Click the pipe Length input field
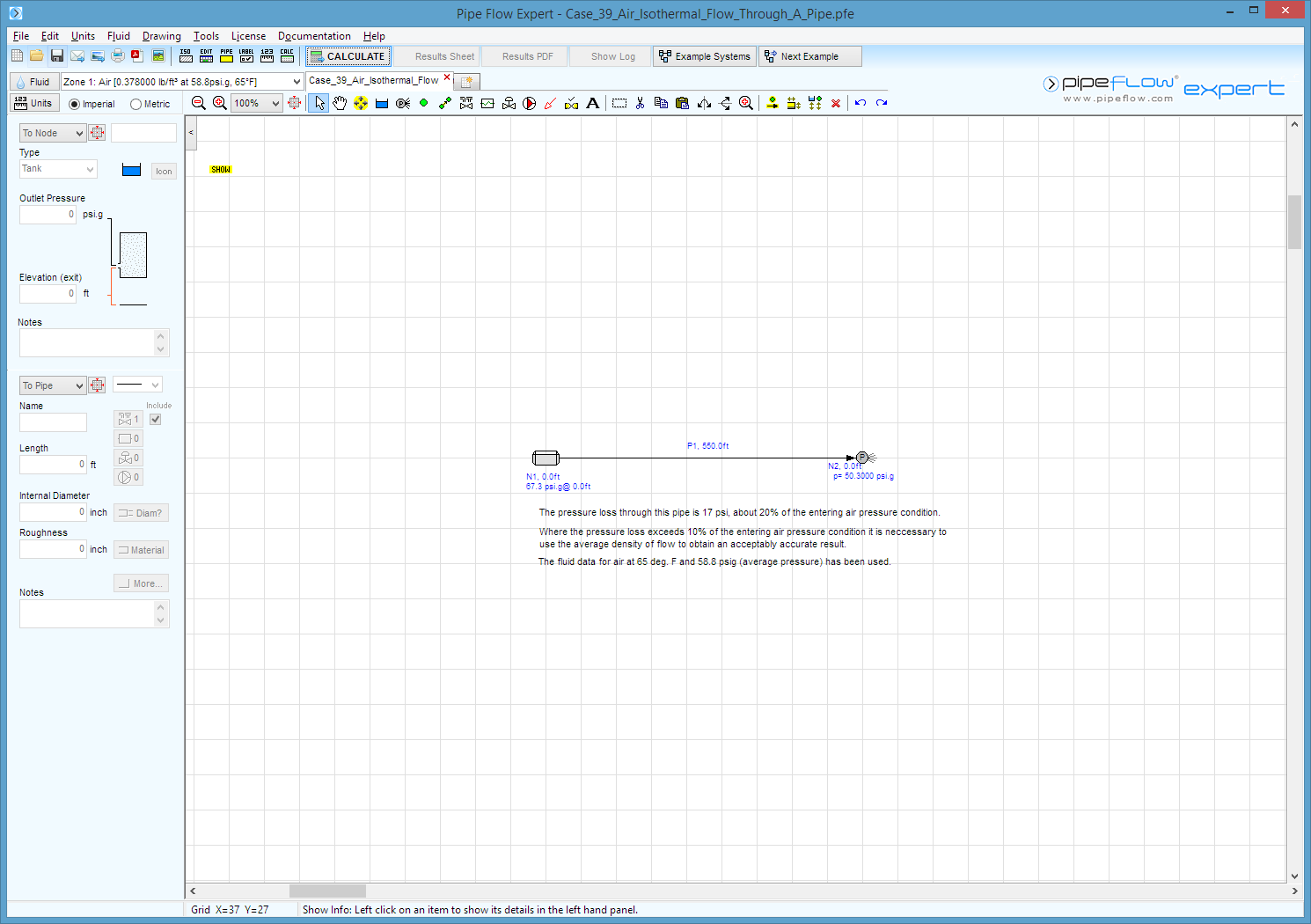1311x924 pixels. click(x=53, y=465)
